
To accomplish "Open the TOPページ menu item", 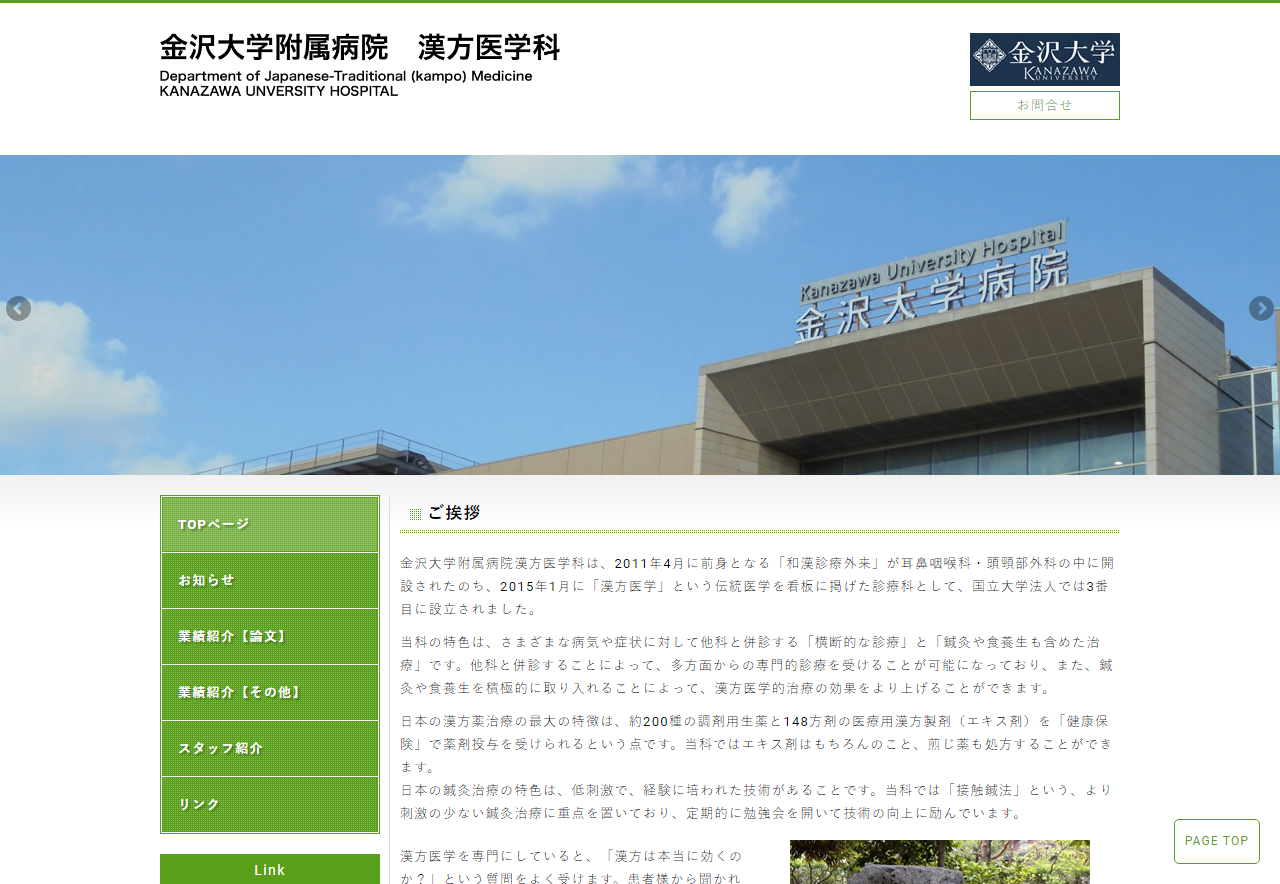I will click(x=270, y=525).
